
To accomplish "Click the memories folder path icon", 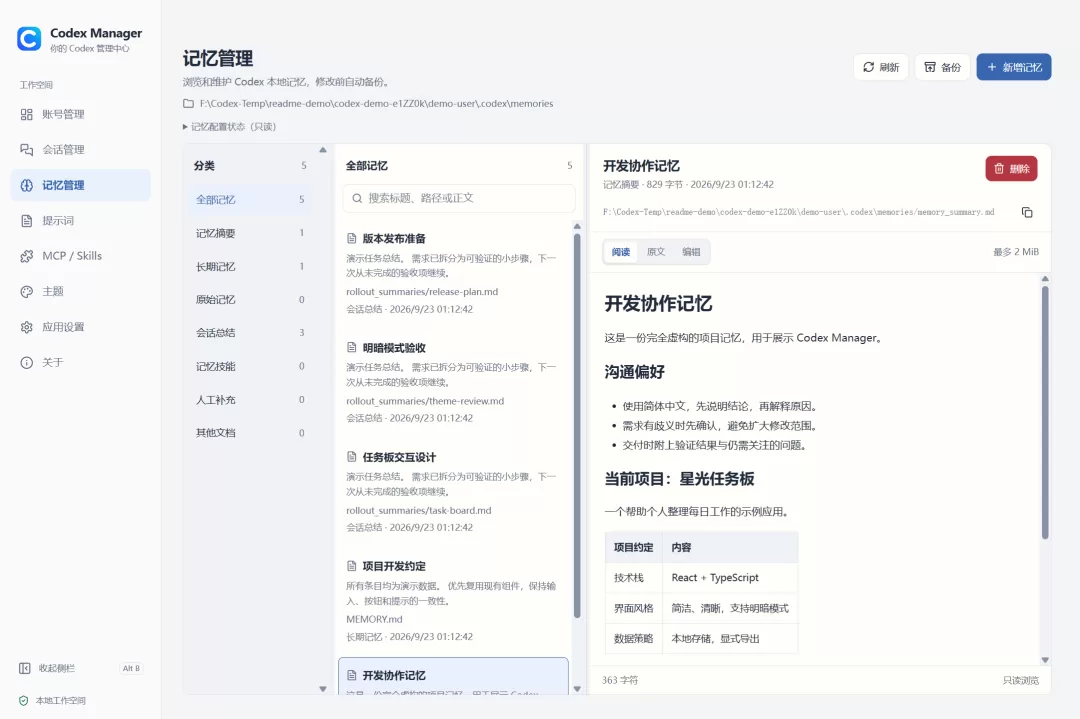I will coord(188,103).
